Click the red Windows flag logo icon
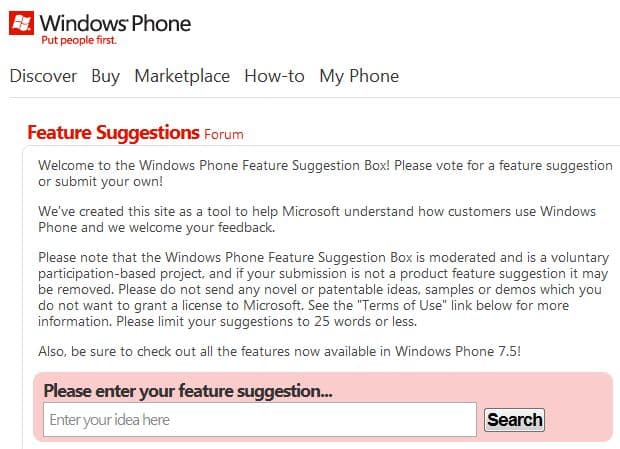This screenshot has height=449, width=620. tap(21, 23)
